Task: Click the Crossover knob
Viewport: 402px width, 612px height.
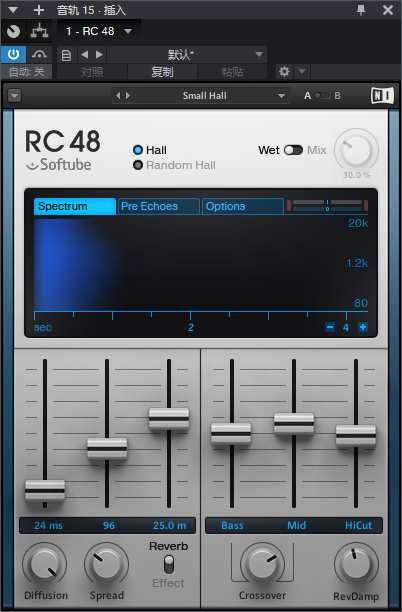Action: point(262,564)
